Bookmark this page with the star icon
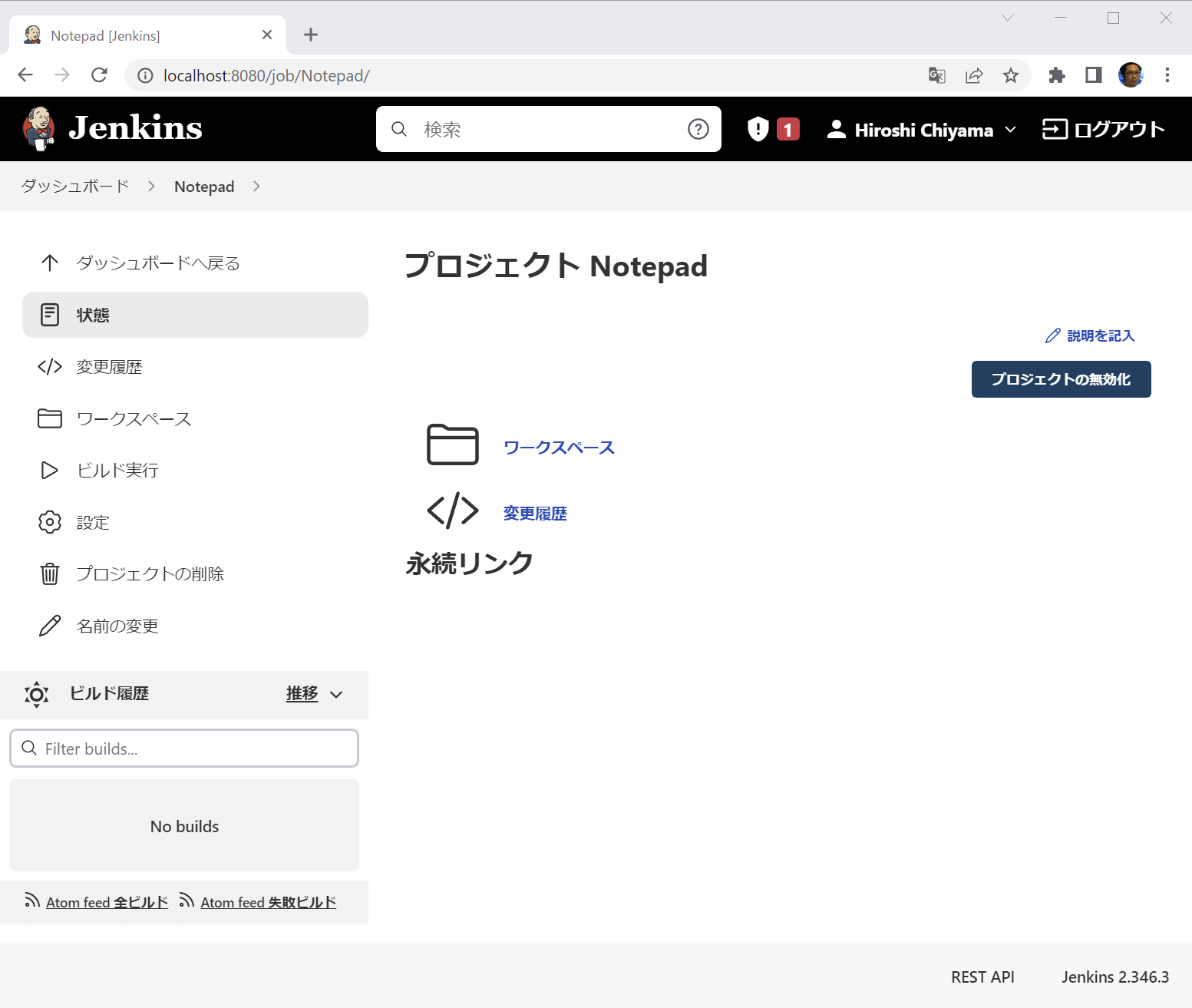 [x=1011, y=75]
